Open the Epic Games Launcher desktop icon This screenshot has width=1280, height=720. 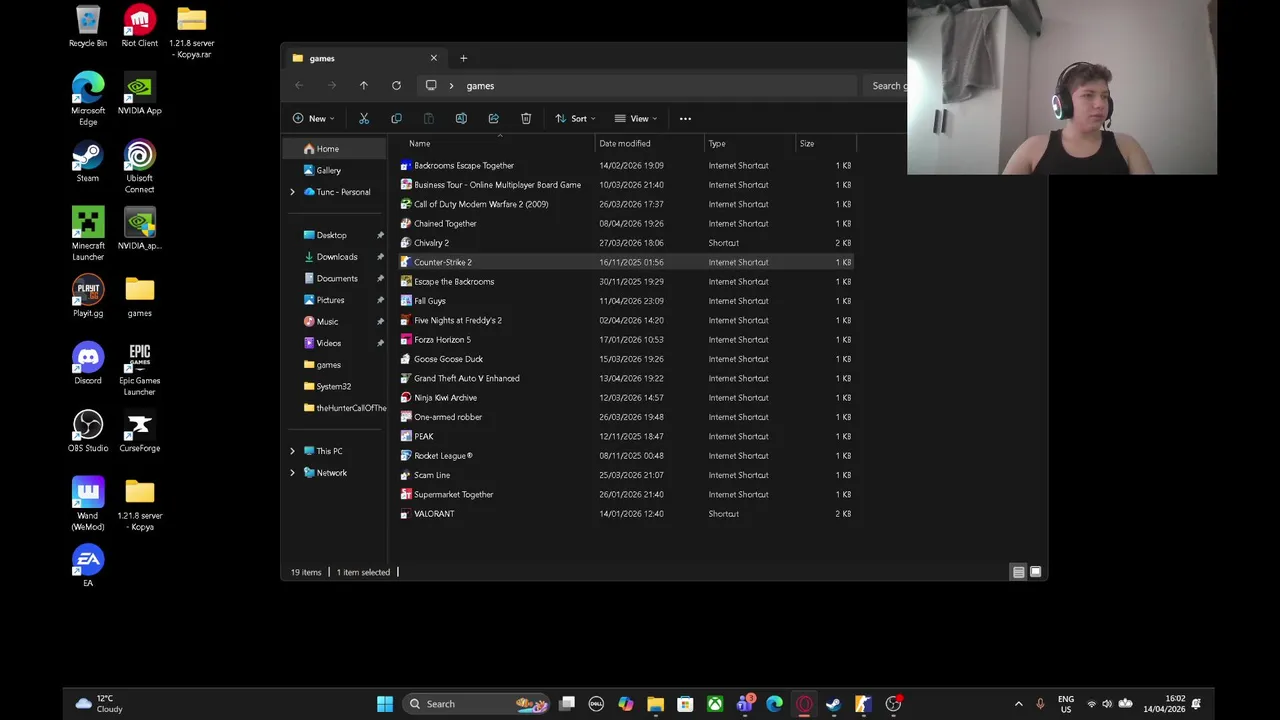click(x=140, y=370)
